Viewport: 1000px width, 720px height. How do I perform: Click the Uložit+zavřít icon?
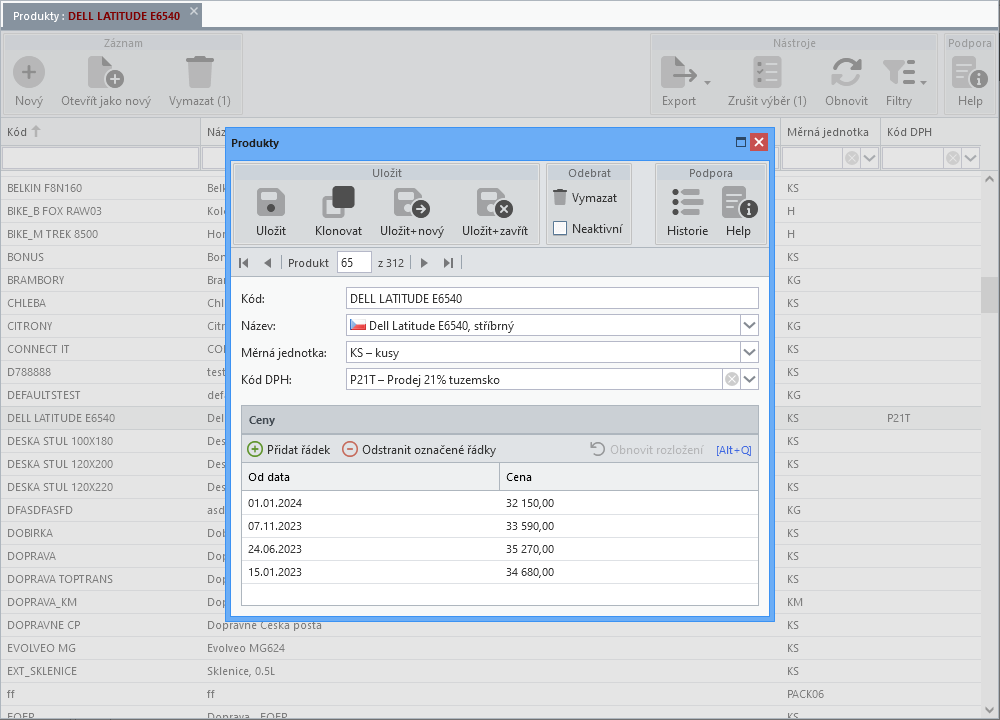coord(494,203)
